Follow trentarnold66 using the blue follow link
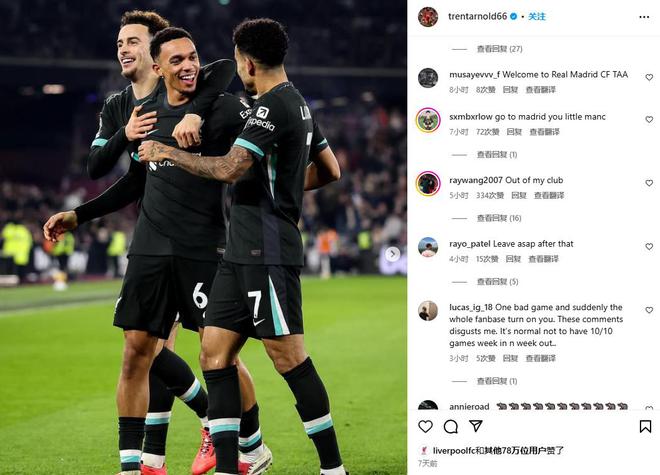 tap(537, 16)
